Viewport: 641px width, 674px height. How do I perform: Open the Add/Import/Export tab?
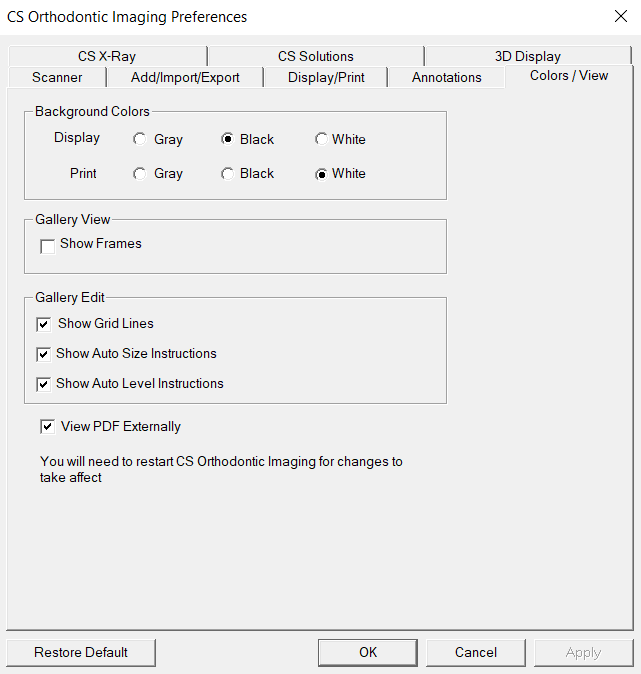pyautogui.click(x=185, y=77)
